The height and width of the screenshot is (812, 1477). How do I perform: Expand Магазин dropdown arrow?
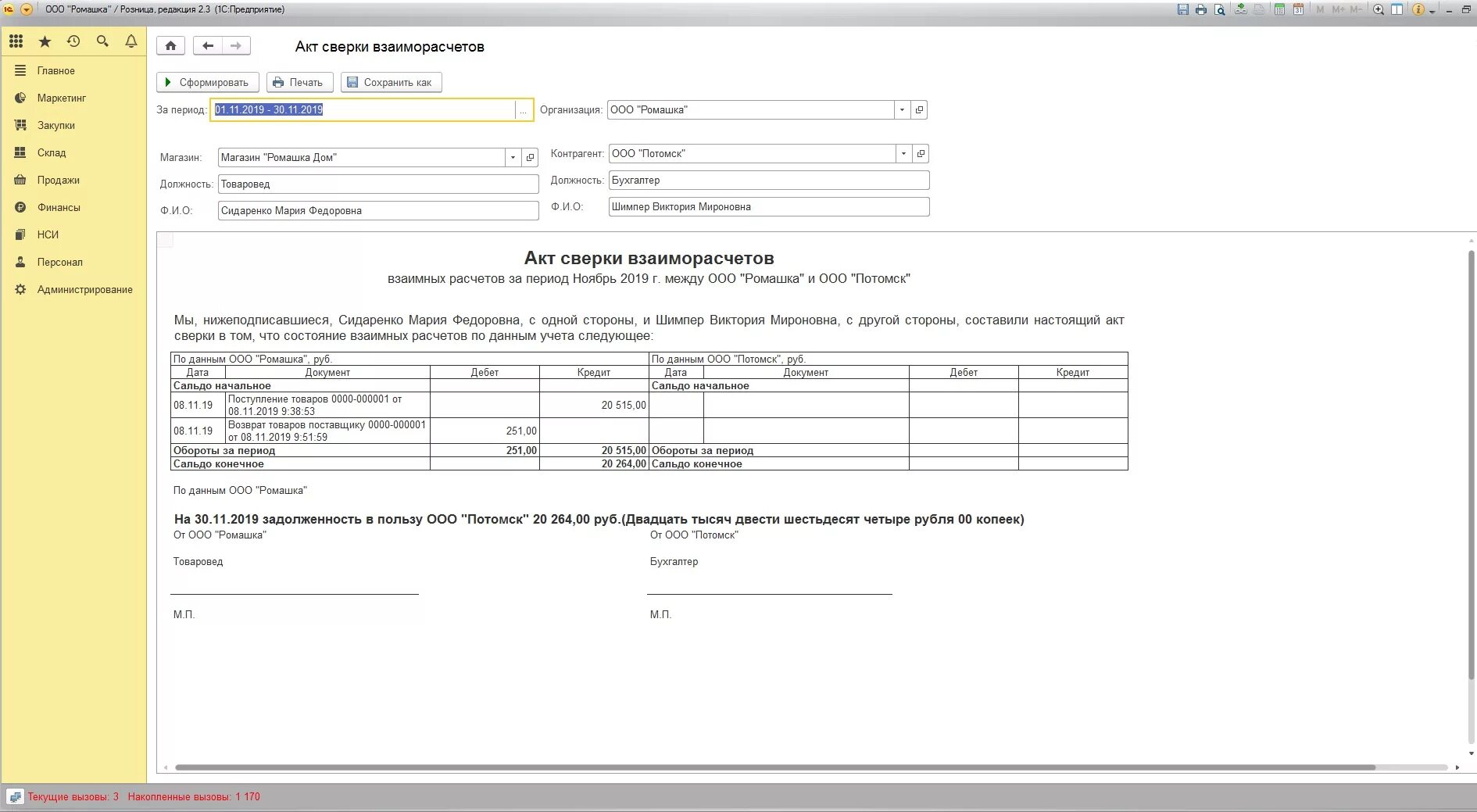513,158
